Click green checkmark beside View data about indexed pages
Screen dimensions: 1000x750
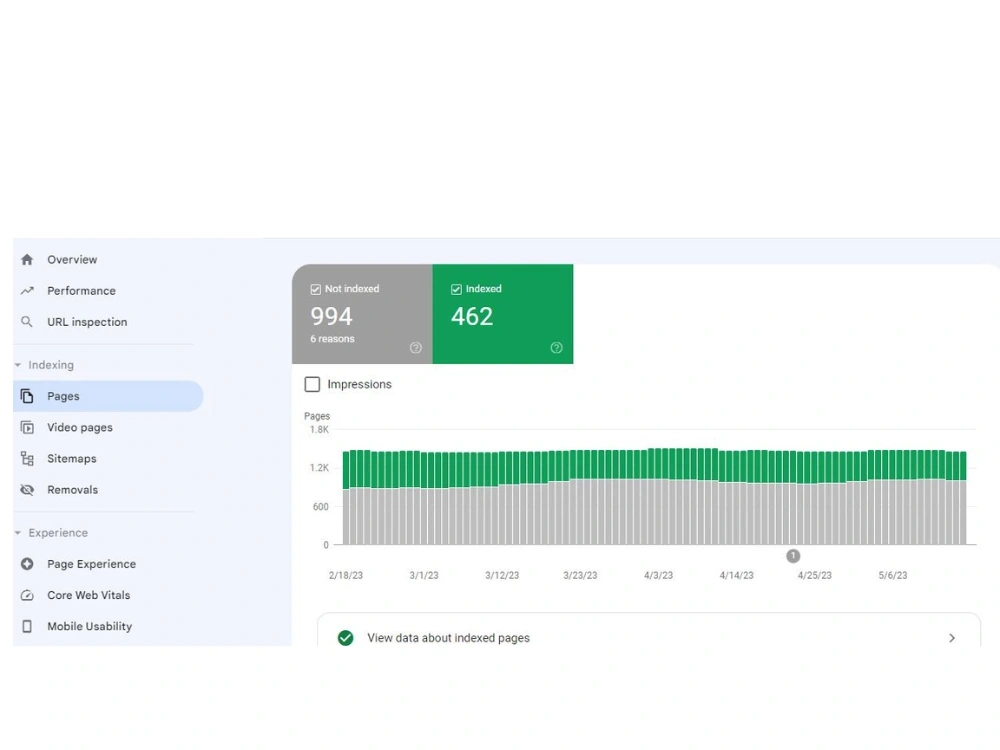click(346, 638)
